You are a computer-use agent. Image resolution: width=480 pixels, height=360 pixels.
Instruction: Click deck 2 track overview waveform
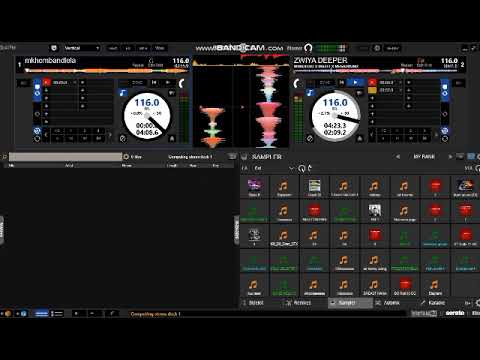pos(376,71)
